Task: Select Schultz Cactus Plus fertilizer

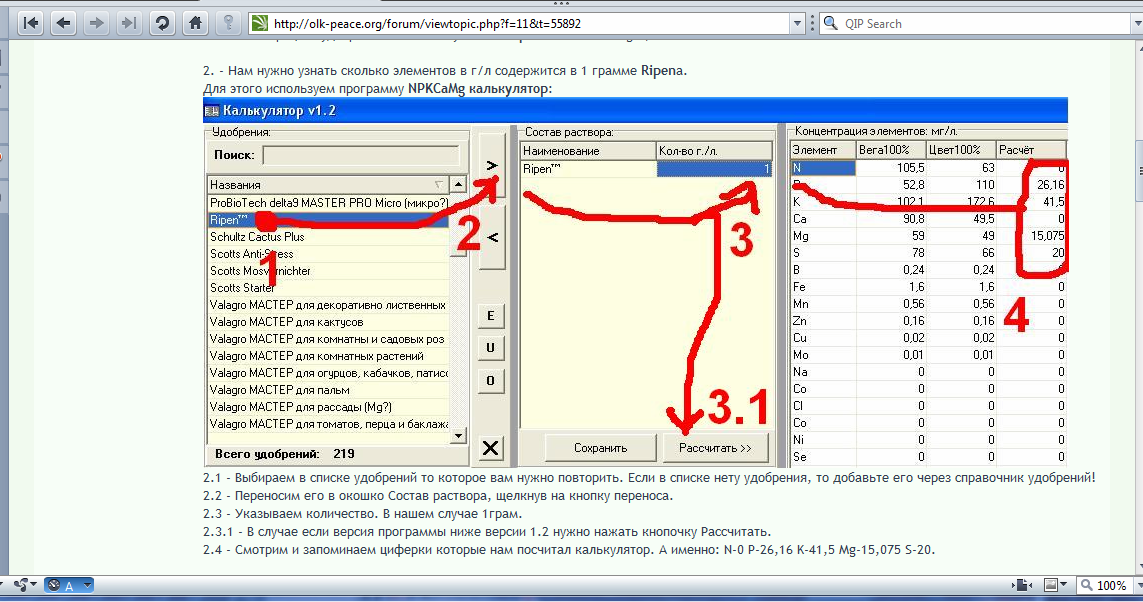Action: tap(328, 237)
